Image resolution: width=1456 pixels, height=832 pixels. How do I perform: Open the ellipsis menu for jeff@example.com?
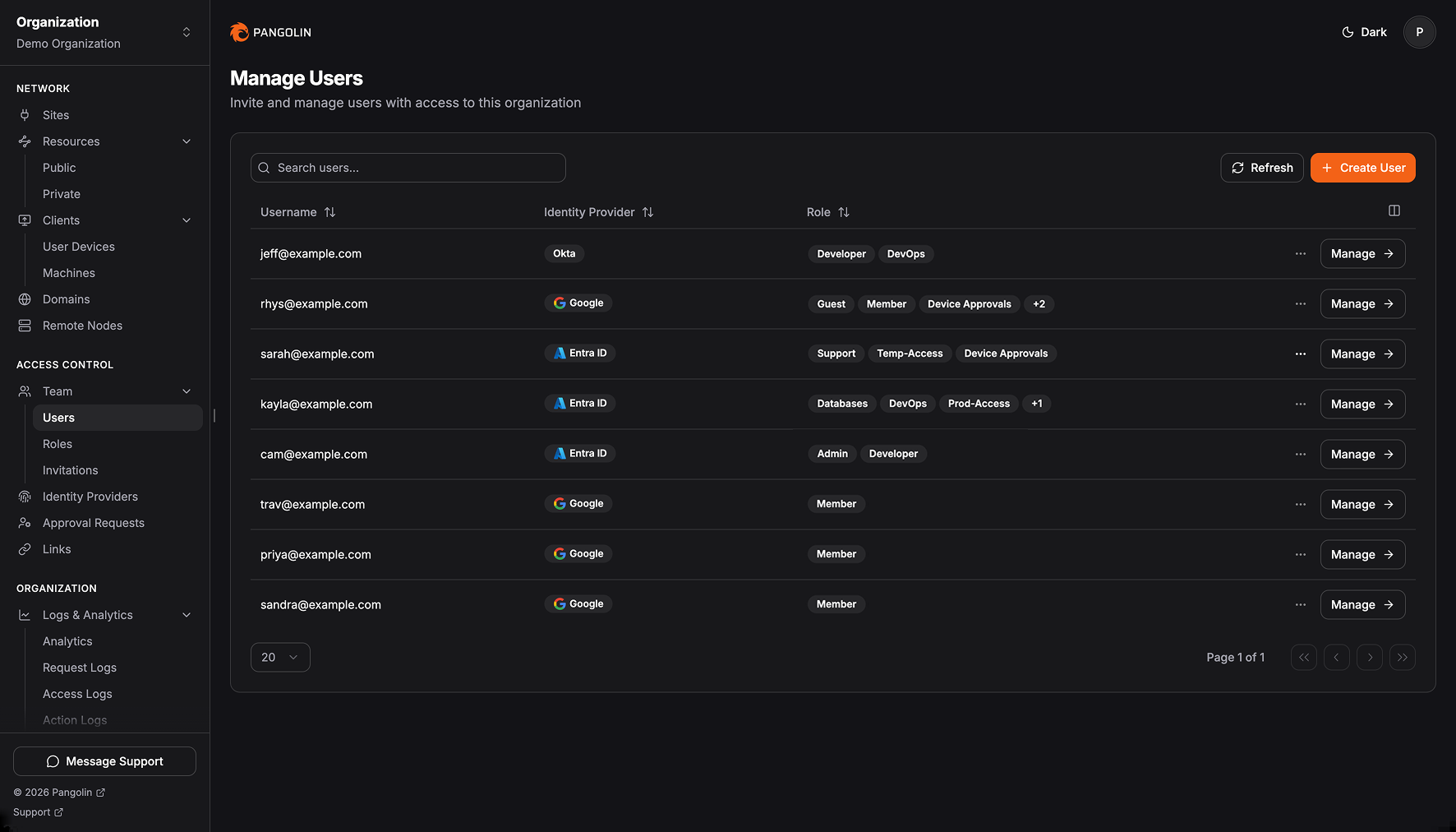click(1300, 254)
